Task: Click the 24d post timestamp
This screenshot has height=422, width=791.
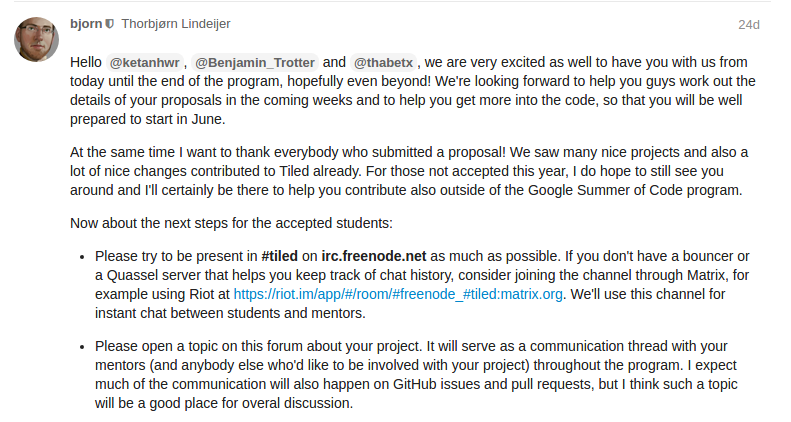Action: pyautogui.click(x=749, y=25)
